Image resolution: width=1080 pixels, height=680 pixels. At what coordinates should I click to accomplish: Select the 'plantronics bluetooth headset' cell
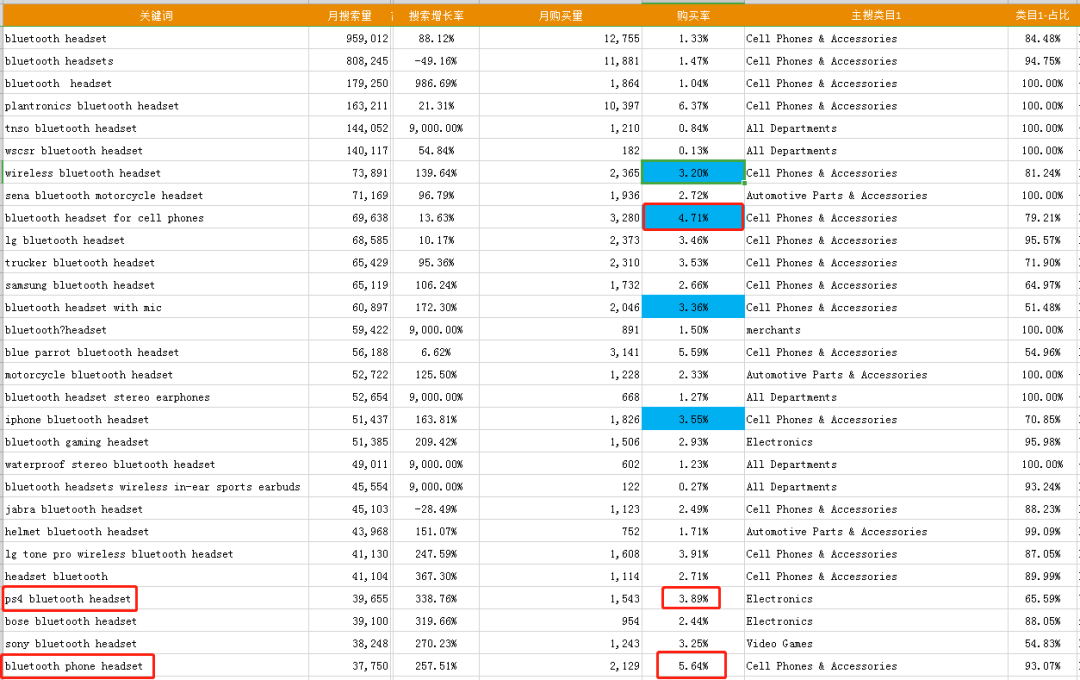click(x=92, y=106)
